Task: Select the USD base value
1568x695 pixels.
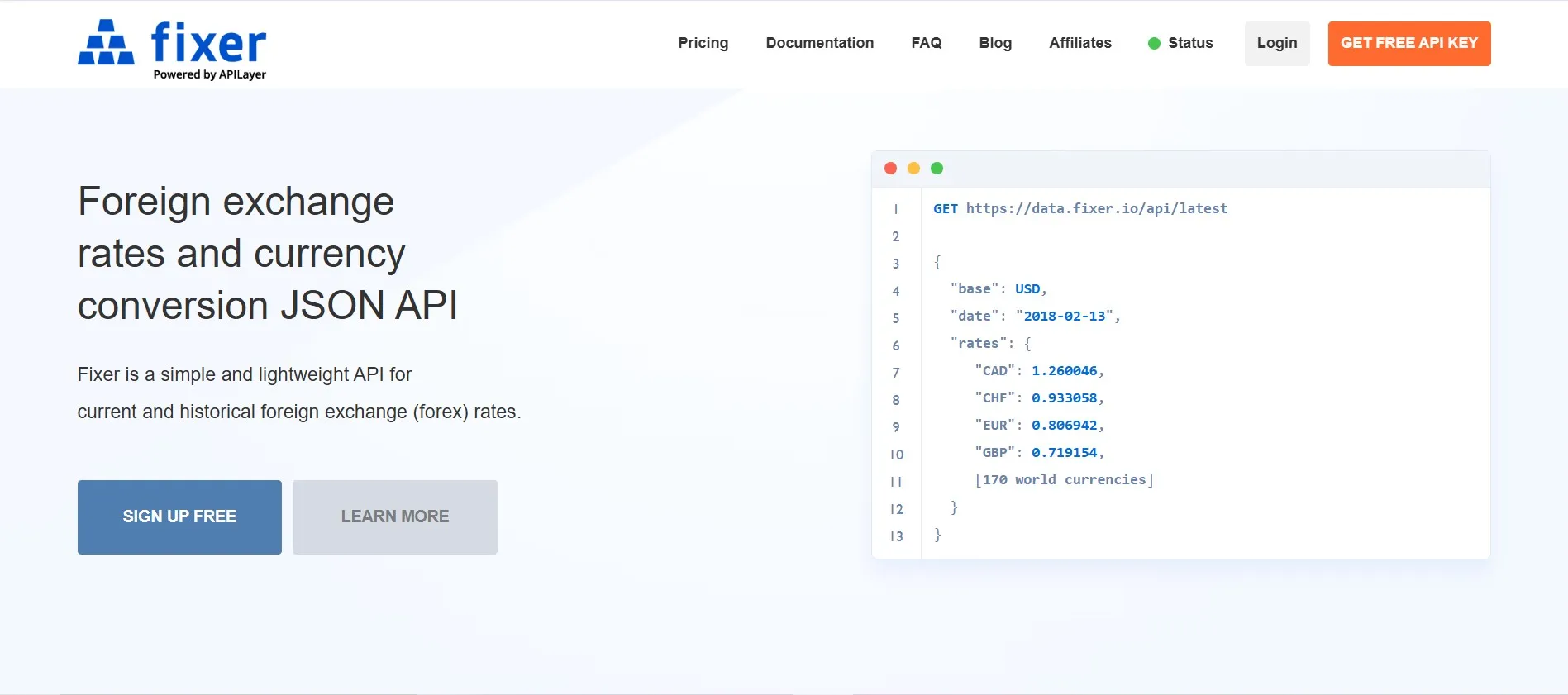Action: 1027,289
